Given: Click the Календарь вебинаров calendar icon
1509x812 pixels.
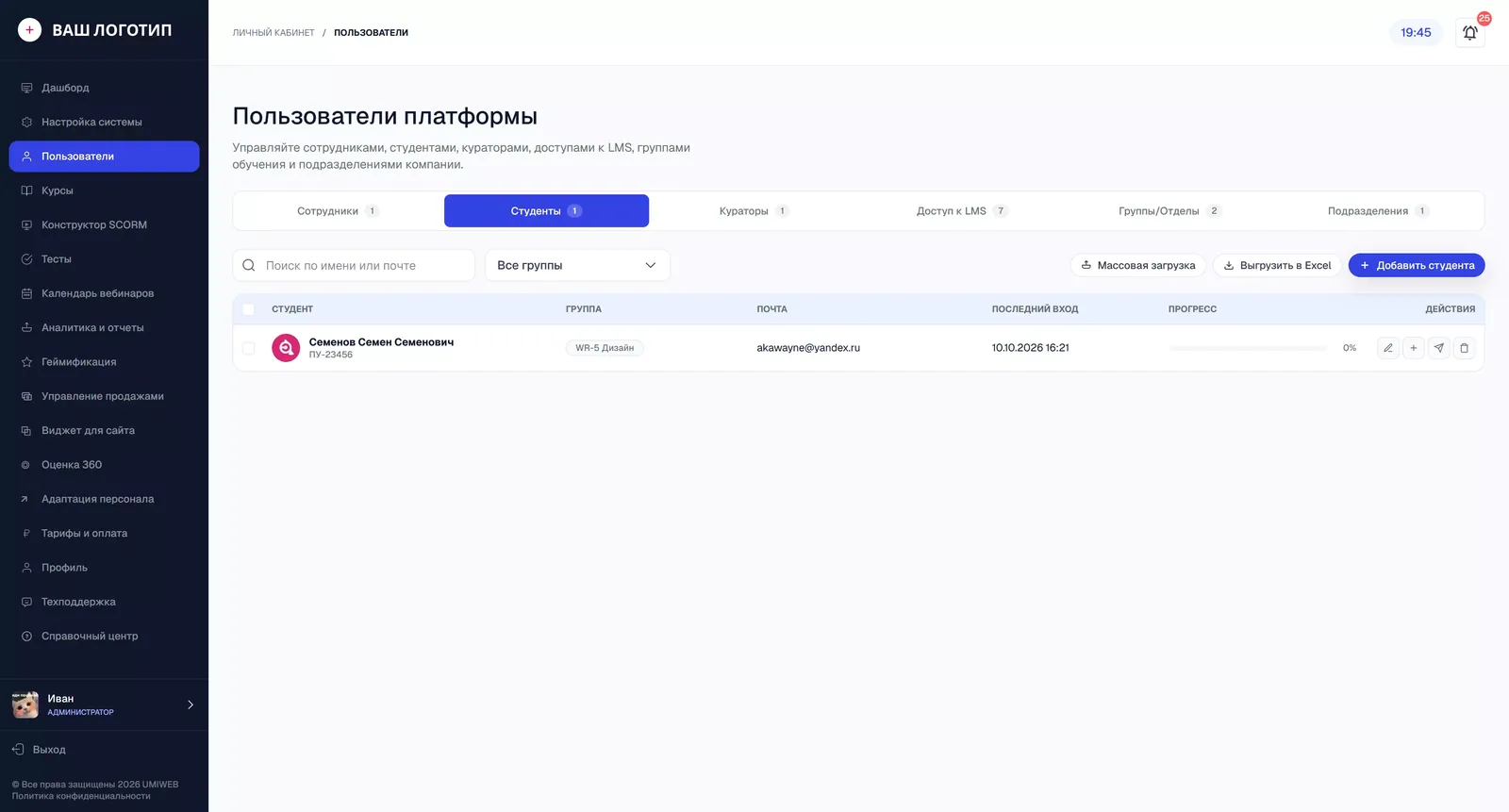Looking at the screenshot, I should point(26,293).
